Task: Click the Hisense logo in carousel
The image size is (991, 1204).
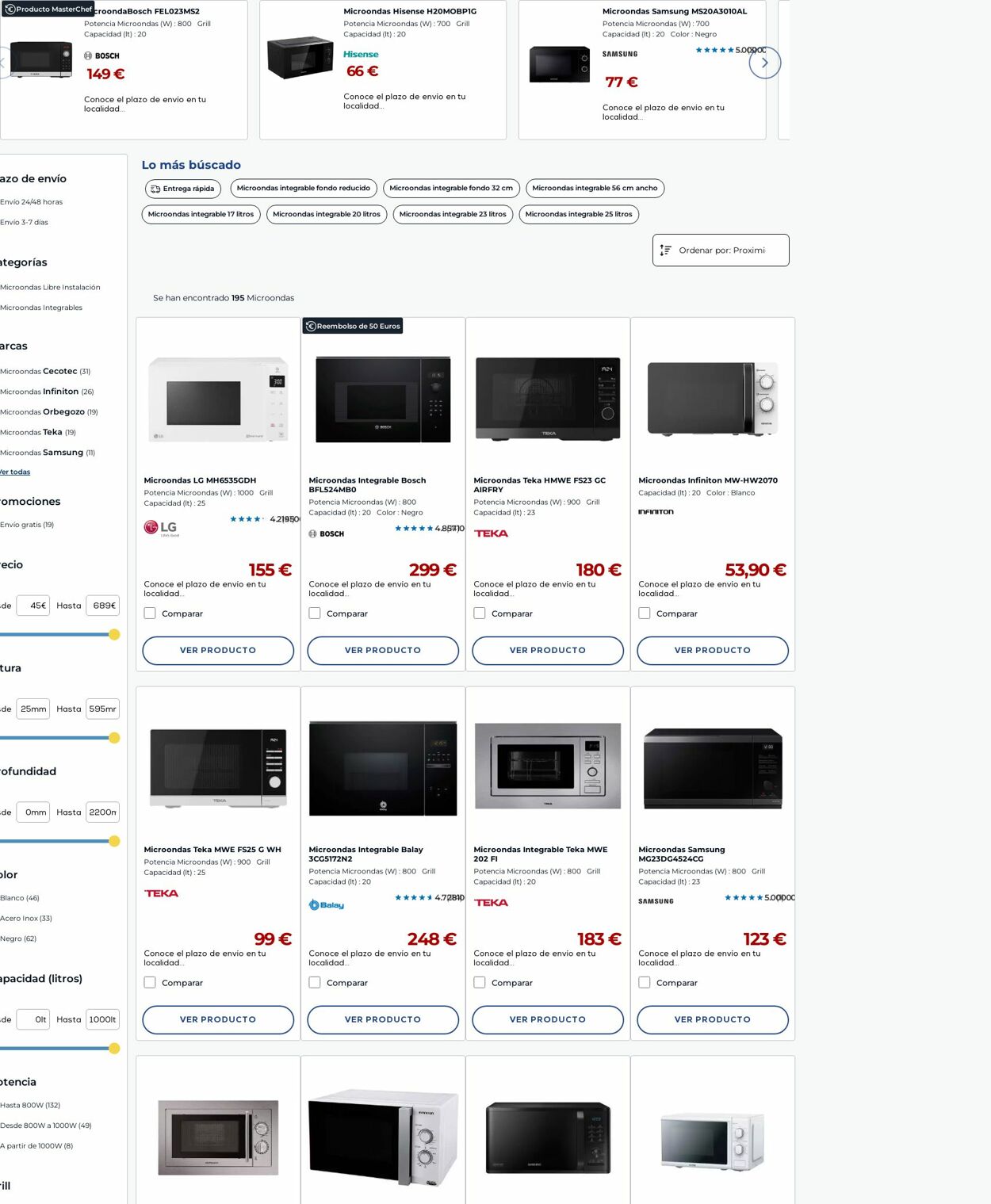Action: (x=361, y=54)
